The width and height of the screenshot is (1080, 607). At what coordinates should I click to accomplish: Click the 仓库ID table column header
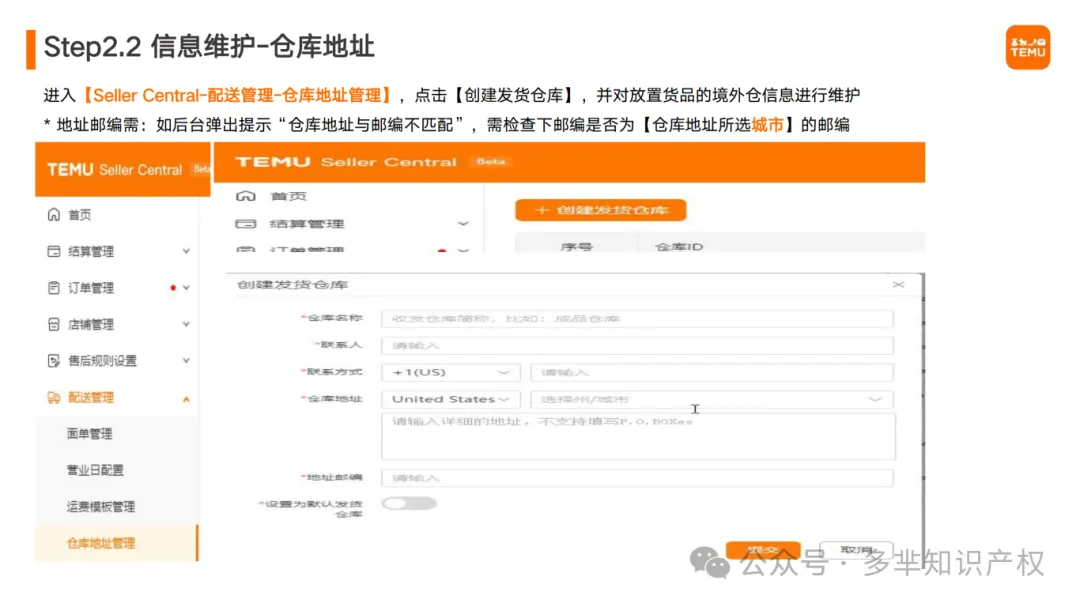click(679, 247)
